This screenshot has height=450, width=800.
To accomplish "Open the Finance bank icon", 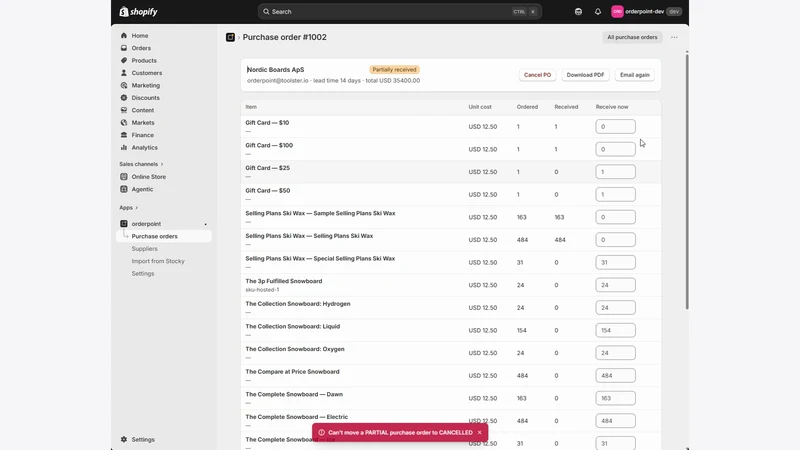I will [123, 135].
